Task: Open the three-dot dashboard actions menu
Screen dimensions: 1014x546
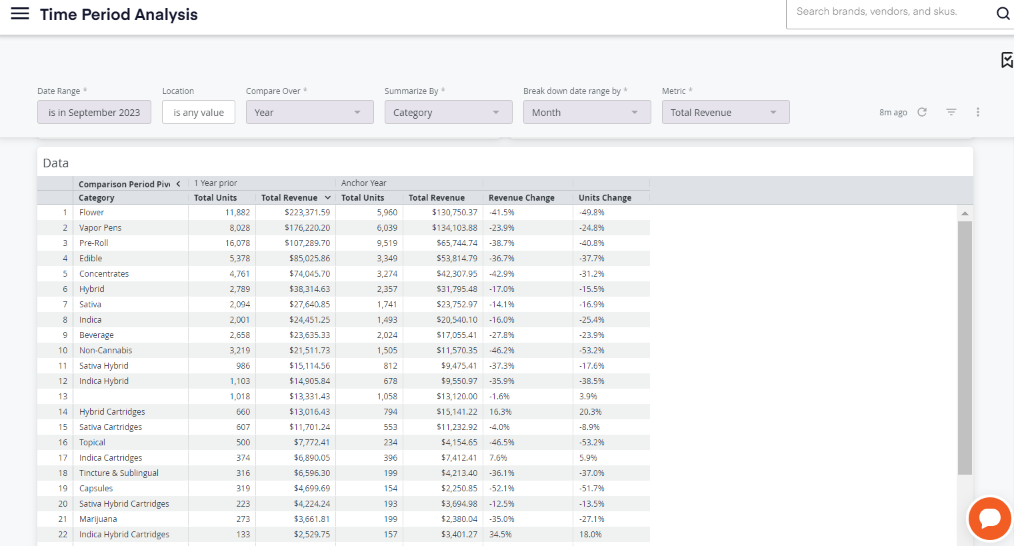Action: click(978, 112)
